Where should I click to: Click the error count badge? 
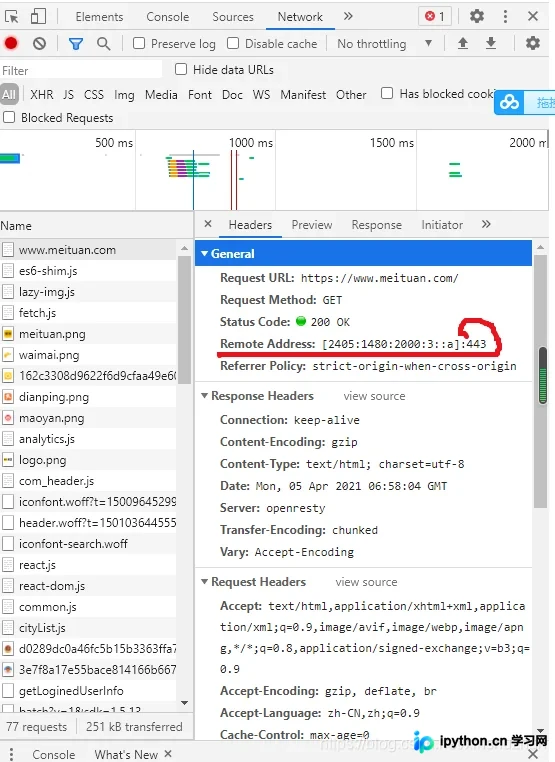(435, 17)
